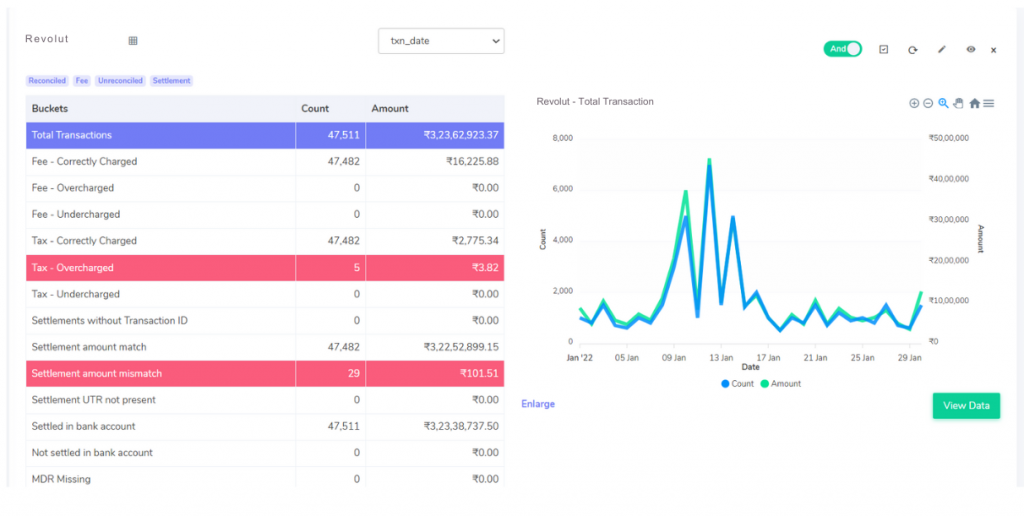Screen dimensions: 1024x516
Task: Select the Tax - Undercharged row
Action: tap(265, 295)
